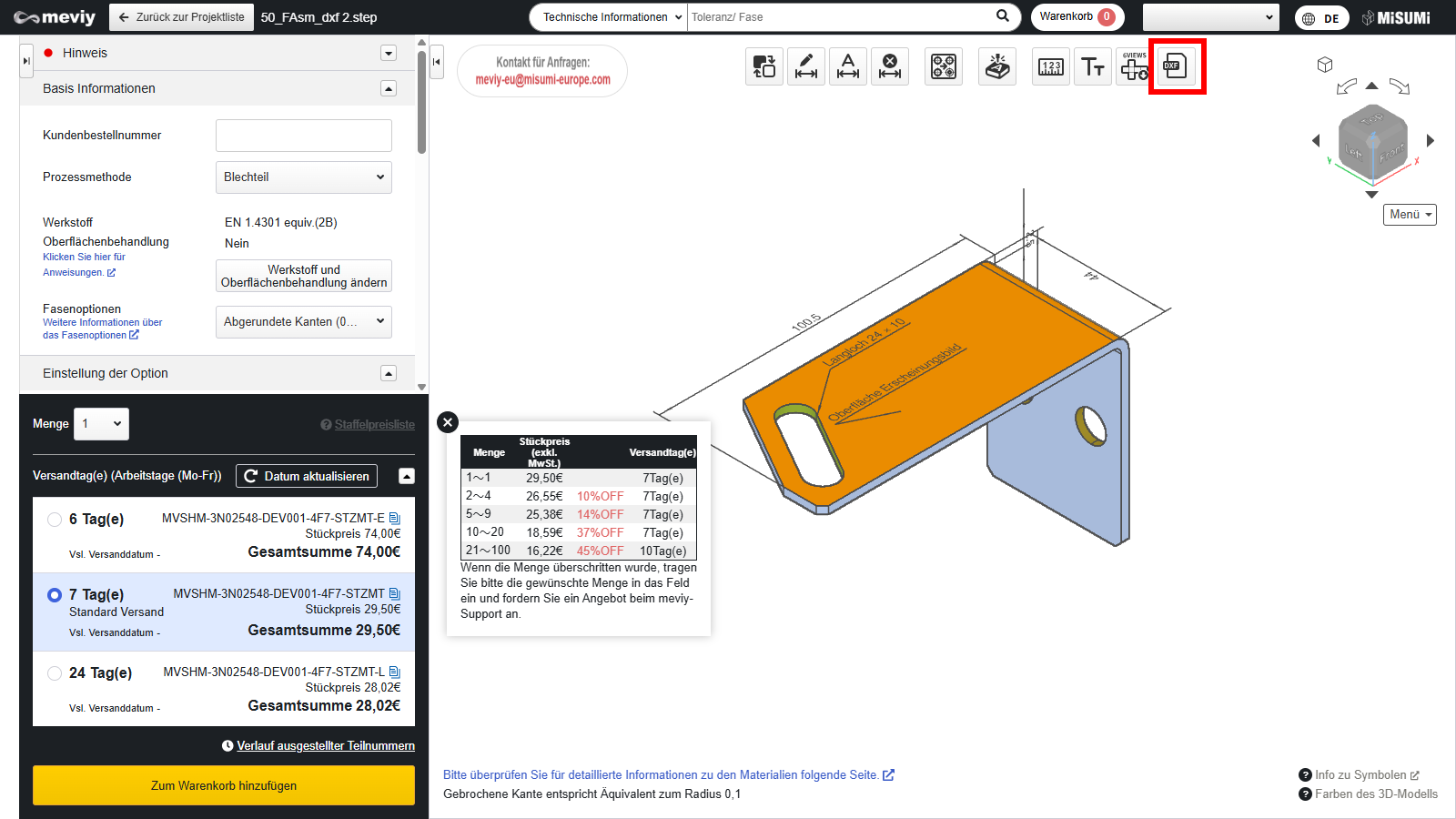Click the engraving marking tool icon
The width and height of the screenshot is (1456, 819).
tap(997, 66)
